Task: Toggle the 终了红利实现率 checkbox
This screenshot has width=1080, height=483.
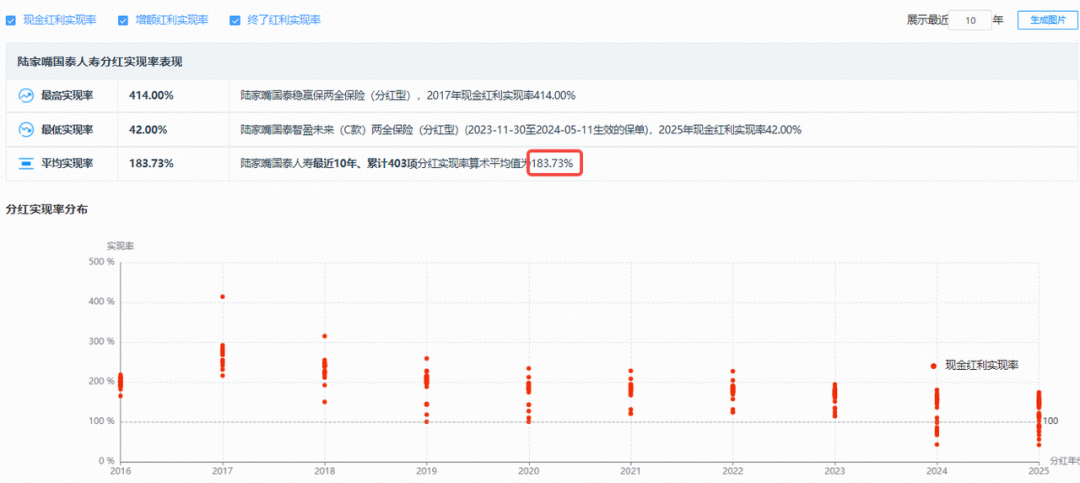Action: pyautogui.click(x=235, y=21)
